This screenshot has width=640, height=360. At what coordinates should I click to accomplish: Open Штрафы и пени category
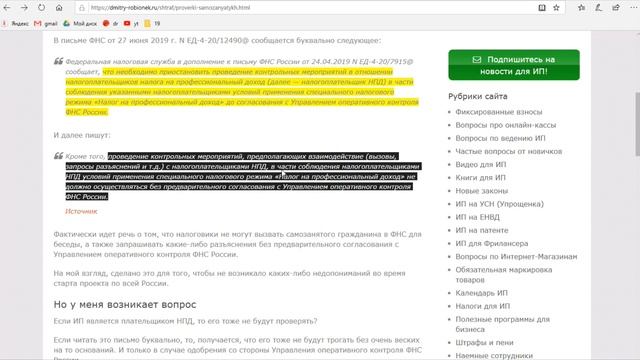pyautogui.click(x=484, y=342)
